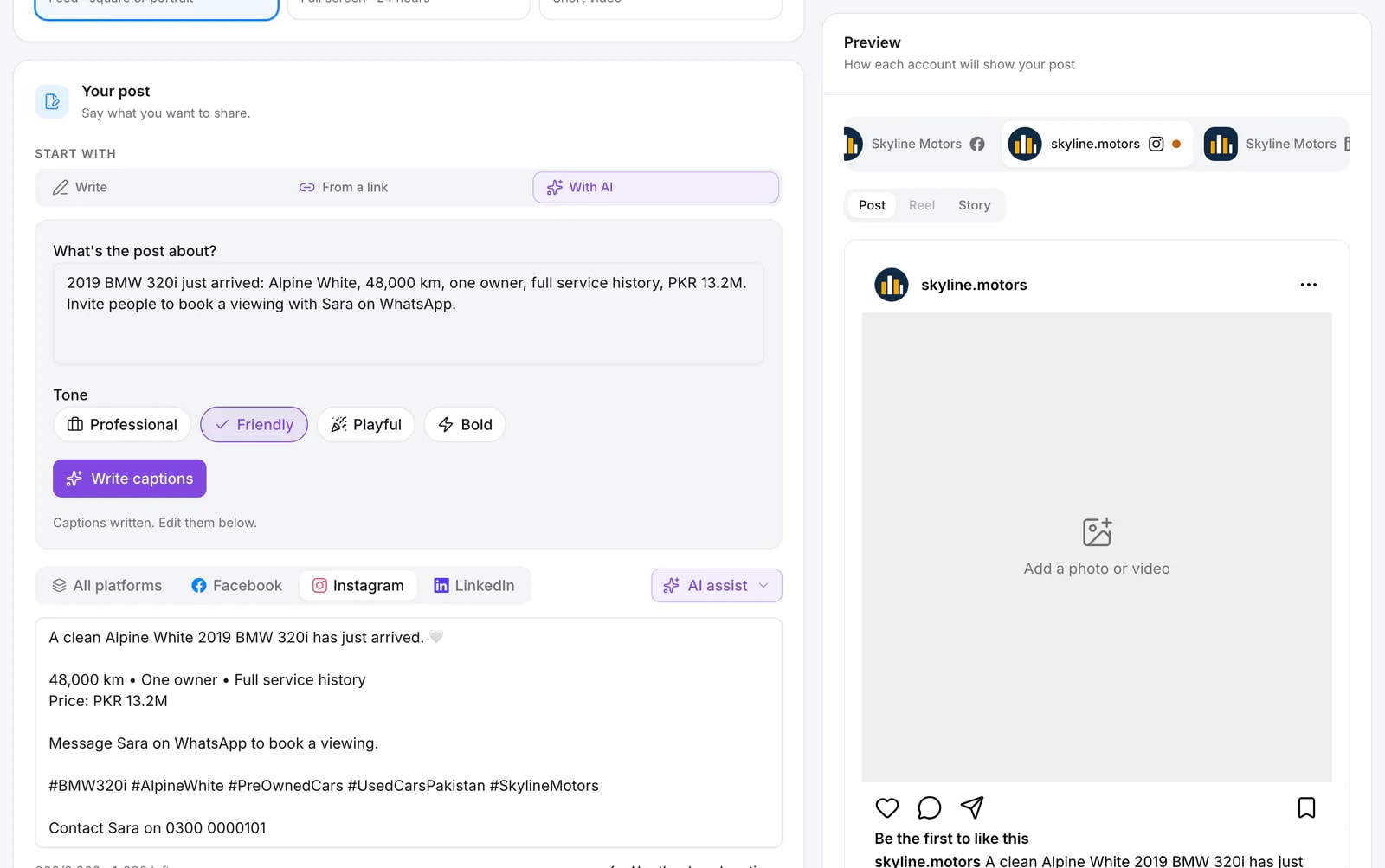
Task: Choose the With AI start option
Action: pos(655,187)
